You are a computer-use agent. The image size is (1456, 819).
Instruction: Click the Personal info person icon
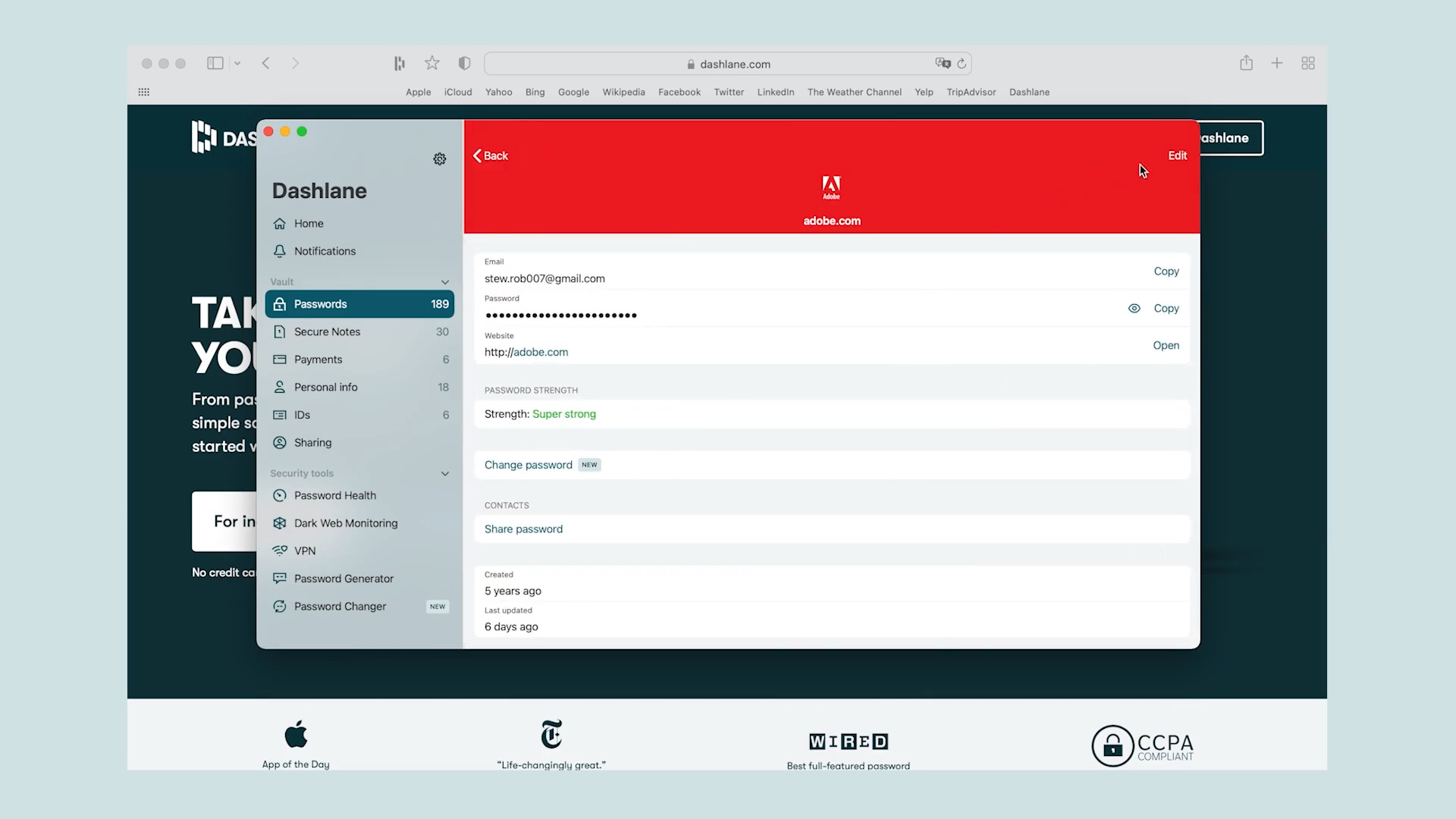point(280,388)
